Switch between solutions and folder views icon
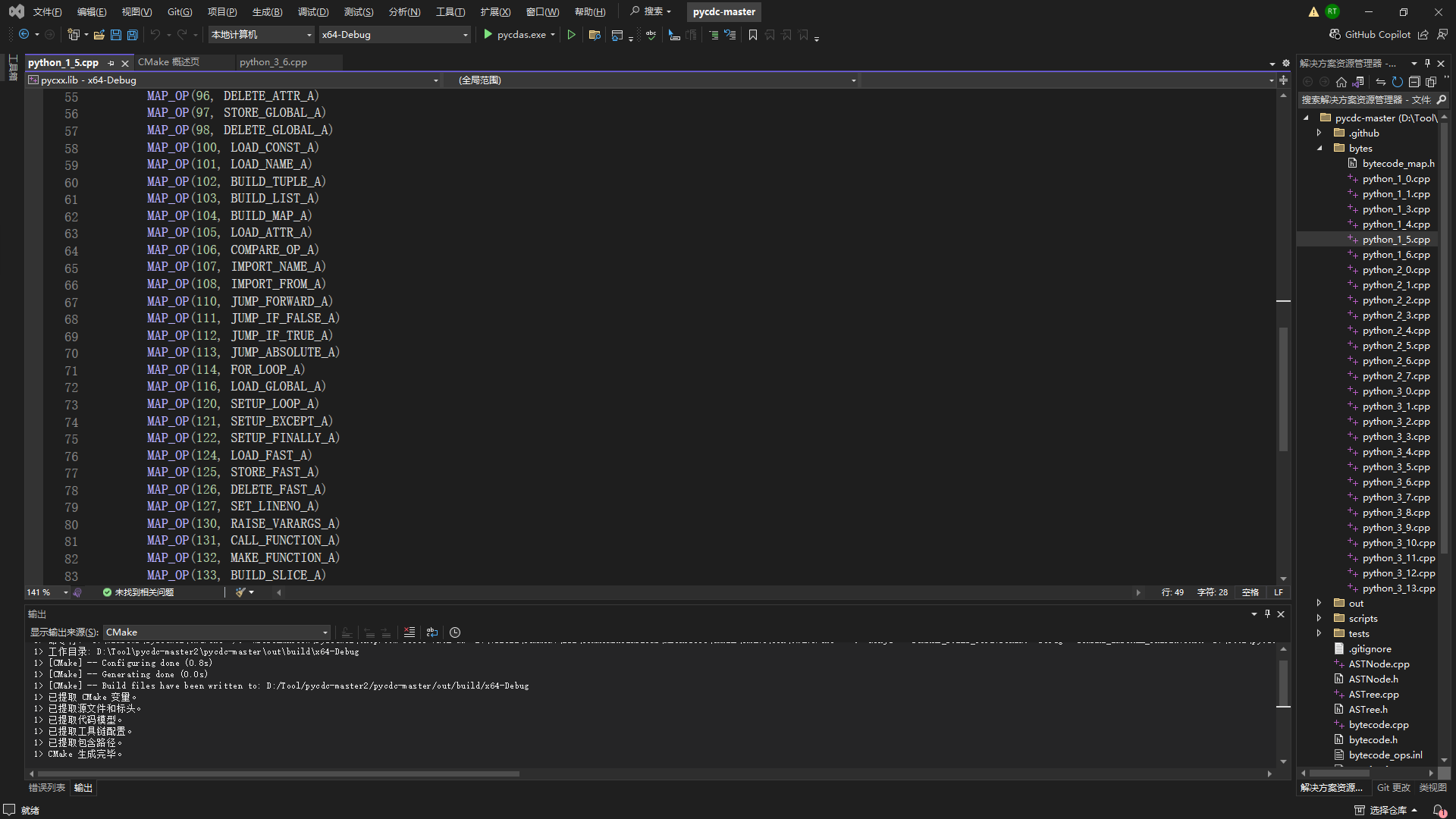This screenshot has height=819, width=1456. (x=1358, y=82)
